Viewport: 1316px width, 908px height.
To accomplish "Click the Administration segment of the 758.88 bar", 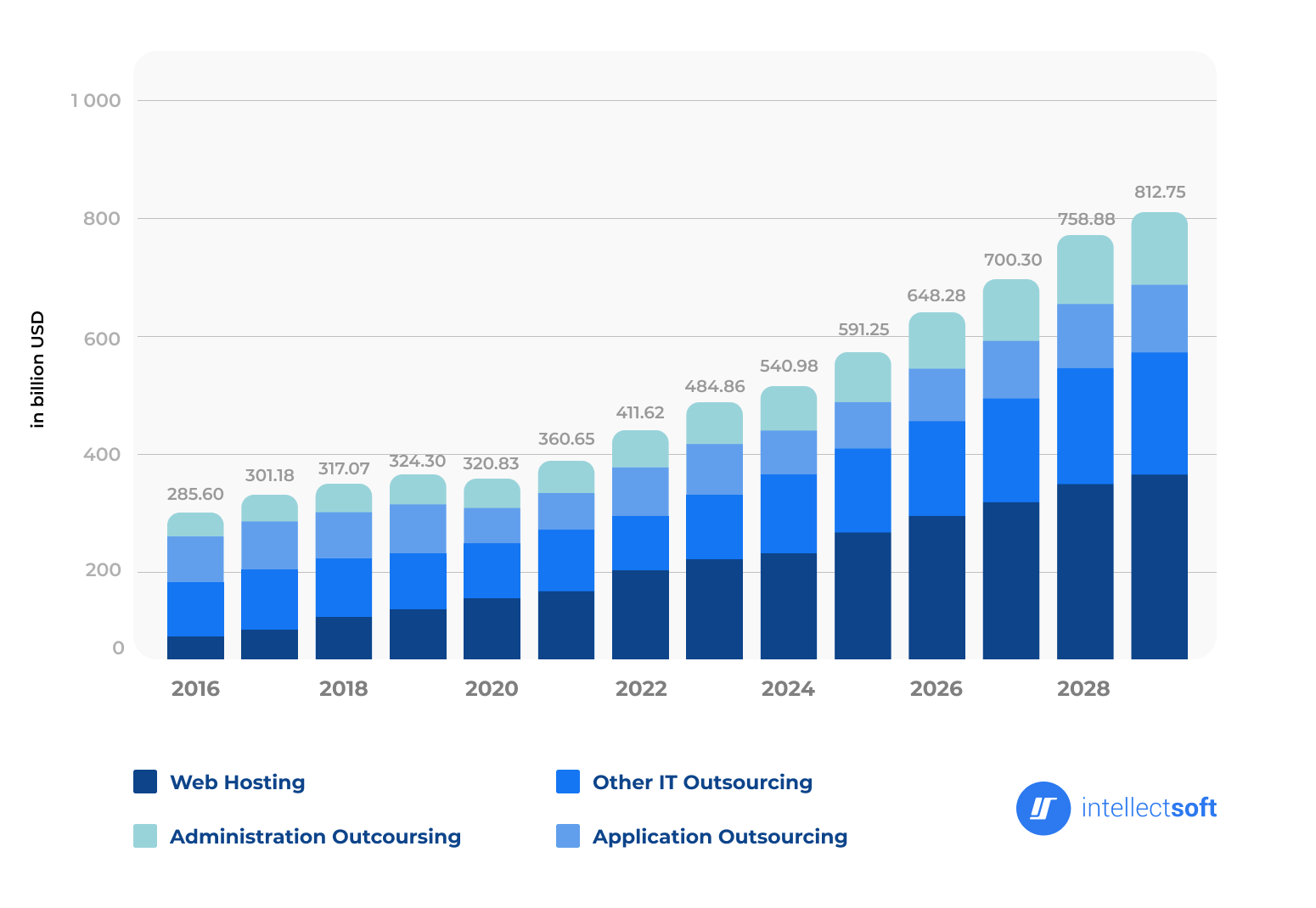I will pyautogui.click(x=1085, y=269).
